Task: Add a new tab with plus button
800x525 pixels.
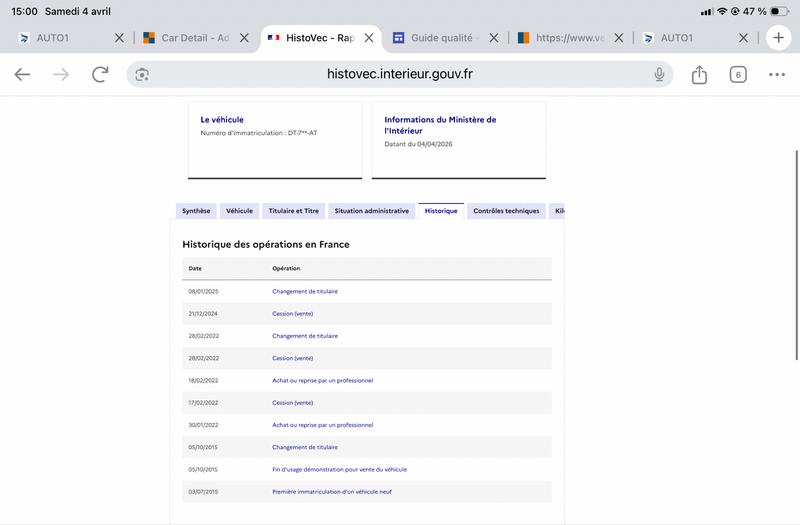Action: [779, 38]
